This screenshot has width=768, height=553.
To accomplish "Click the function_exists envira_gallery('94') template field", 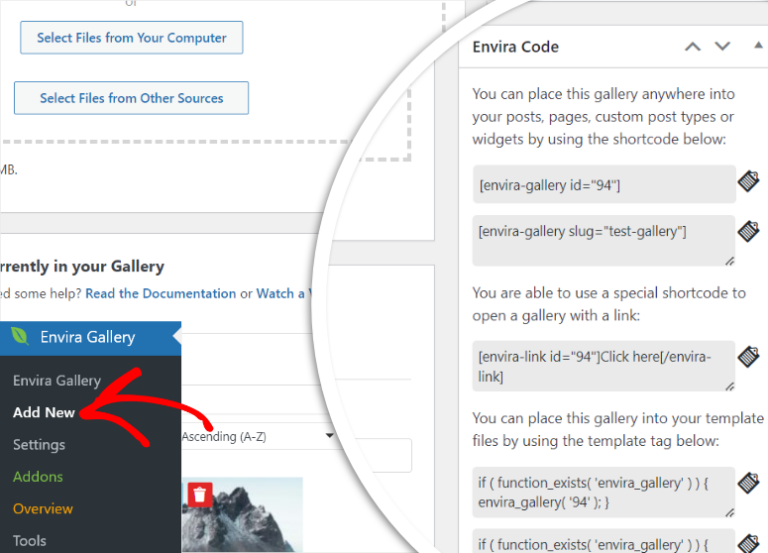I will [604, 492].
